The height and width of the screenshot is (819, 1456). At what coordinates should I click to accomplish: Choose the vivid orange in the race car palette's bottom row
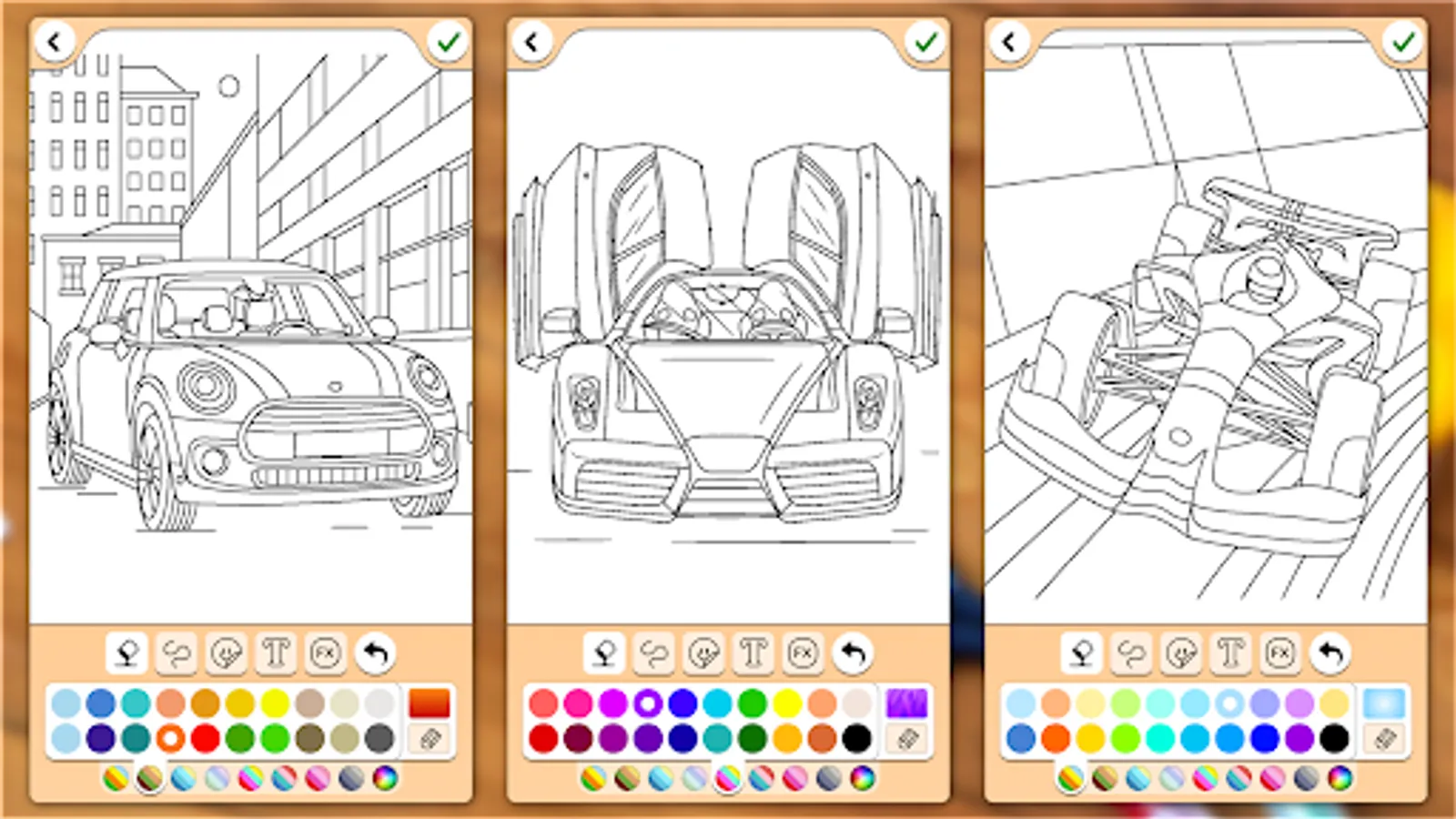[1056, 738]
